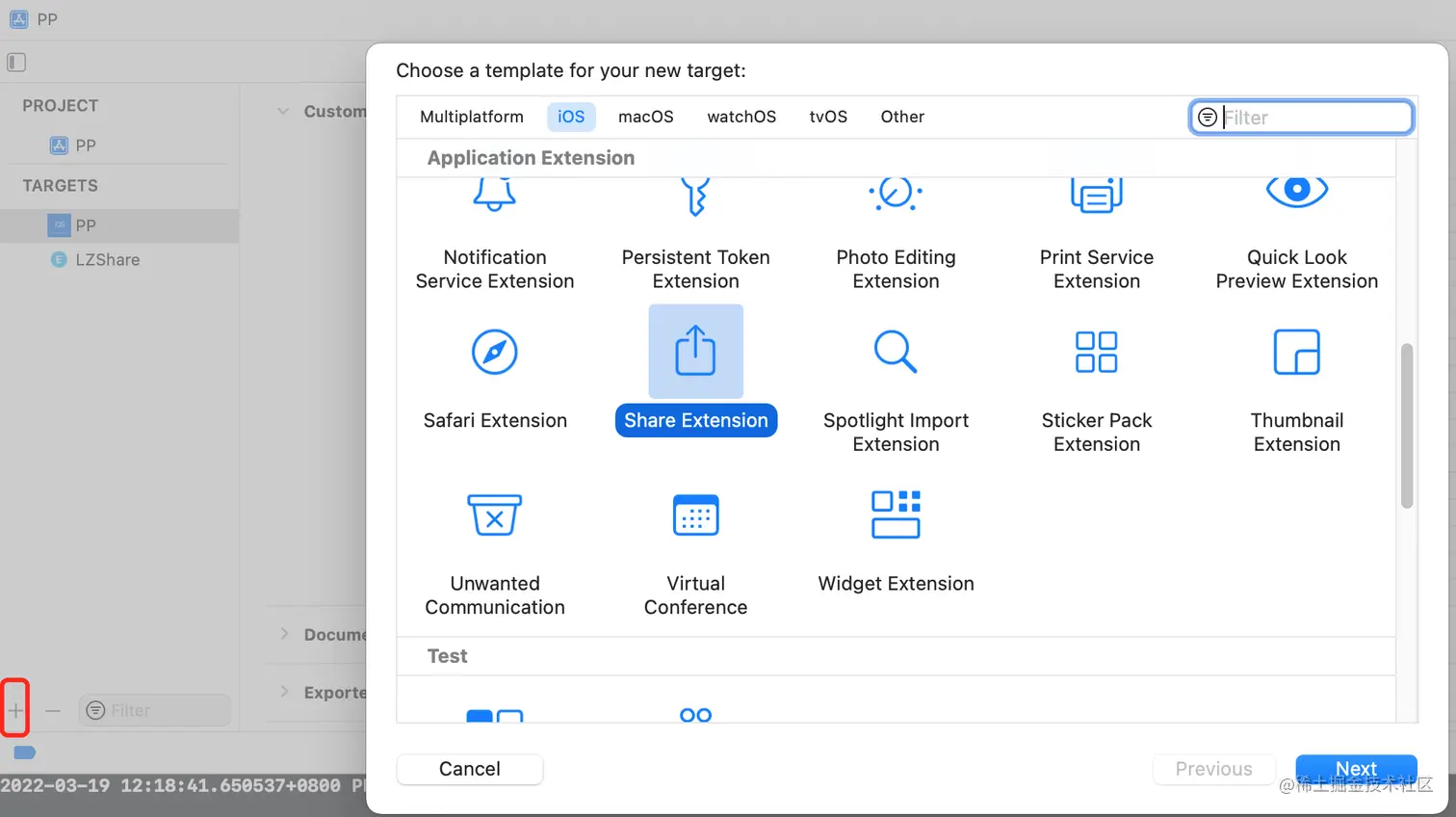The image size is (1456, 817).
Task: Click the Persistent Token Extension label text
Action: (696, 270)
